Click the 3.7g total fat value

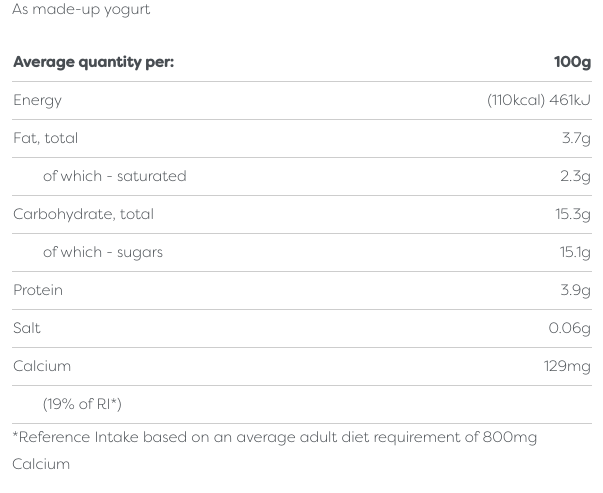tap(576, 138)
